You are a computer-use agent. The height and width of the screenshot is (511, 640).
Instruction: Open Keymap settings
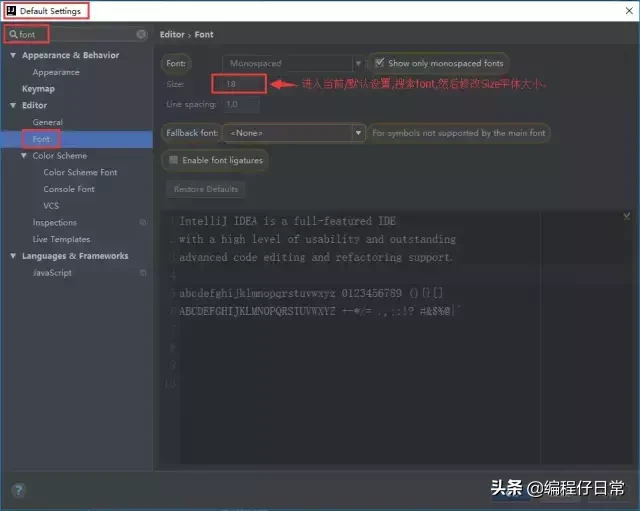coord(38,89)
